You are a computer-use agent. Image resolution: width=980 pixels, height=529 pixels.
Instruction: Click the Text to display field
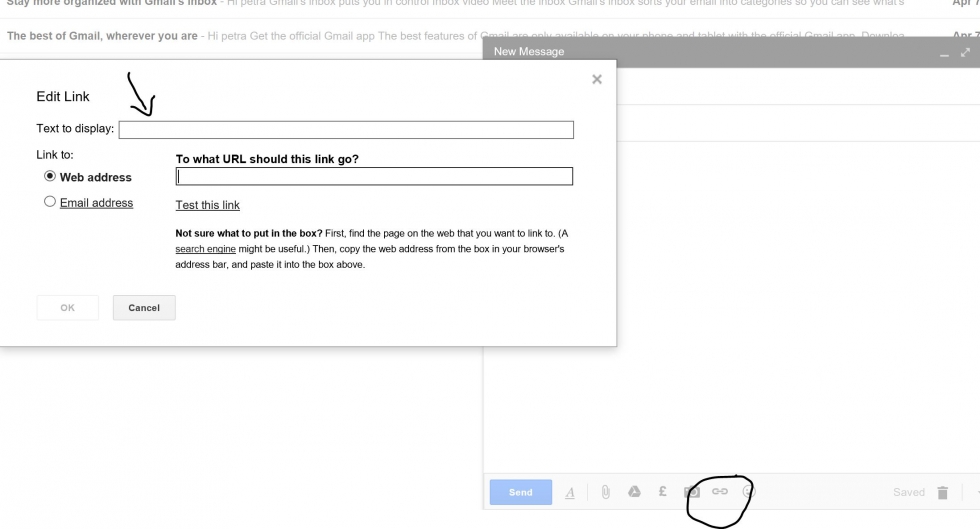click(346, 129)
